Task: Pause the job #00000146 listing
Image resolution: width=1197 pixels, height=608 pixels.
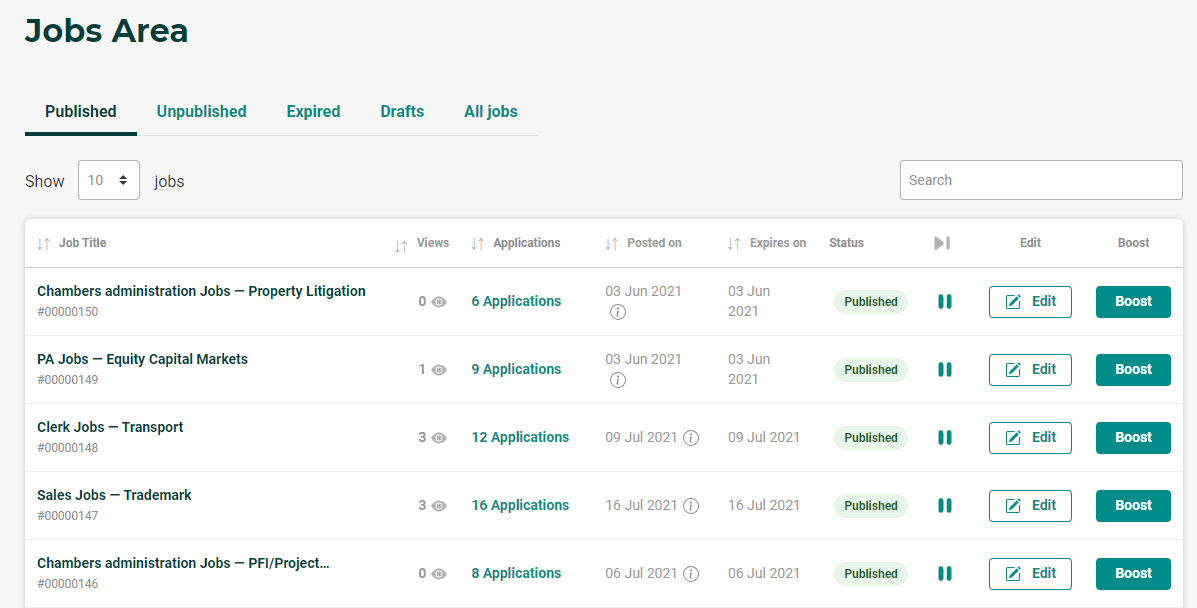Action: tap(944, 574)
